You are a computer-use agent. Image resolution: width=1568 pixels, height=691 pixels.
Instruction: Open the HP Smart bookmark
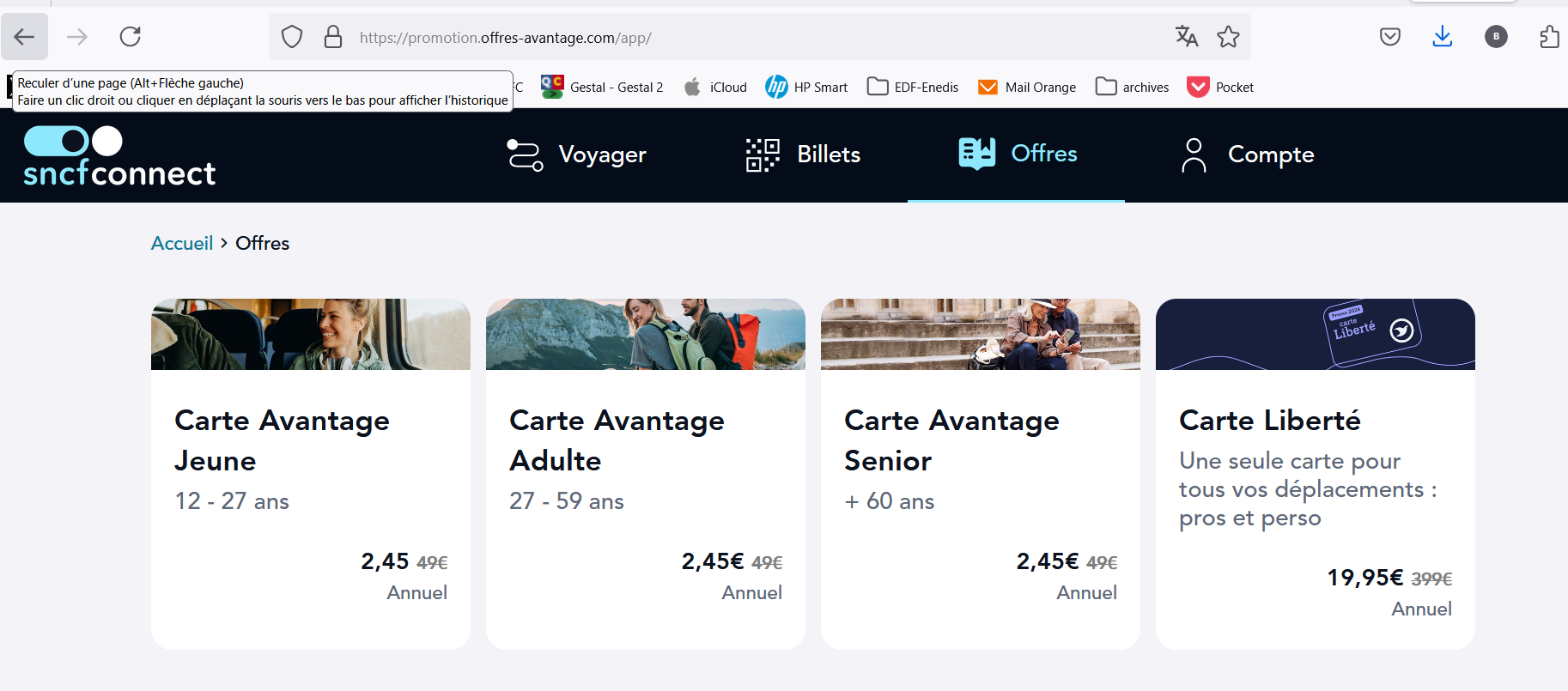[x=806, y=87]
